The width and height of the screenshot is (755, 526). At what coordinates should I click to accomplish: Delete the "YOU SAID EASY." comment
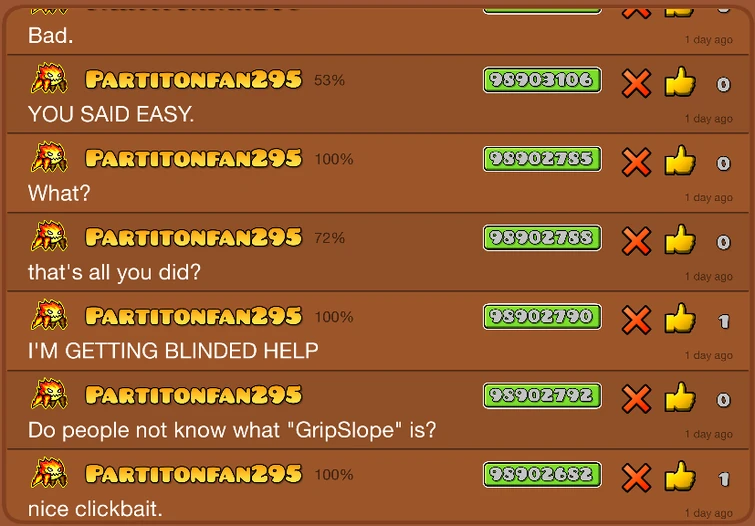coord(637,83)
